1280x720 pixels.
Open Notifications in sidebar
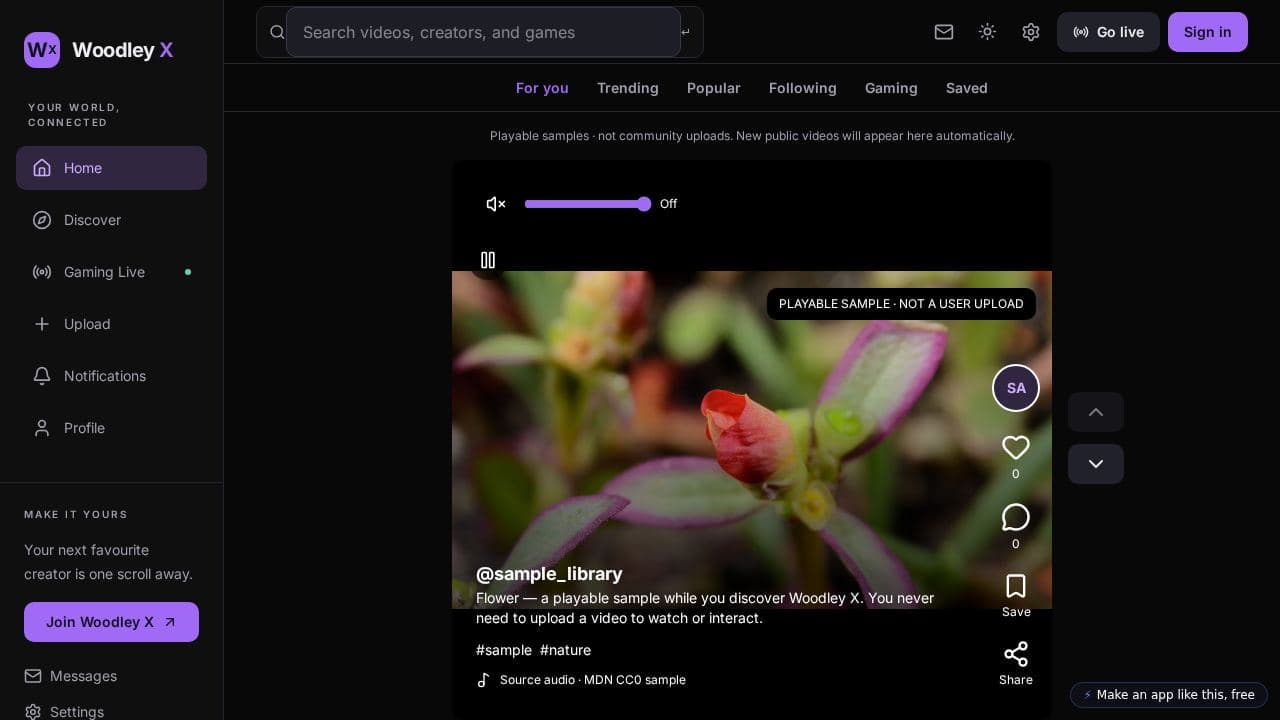111,376
